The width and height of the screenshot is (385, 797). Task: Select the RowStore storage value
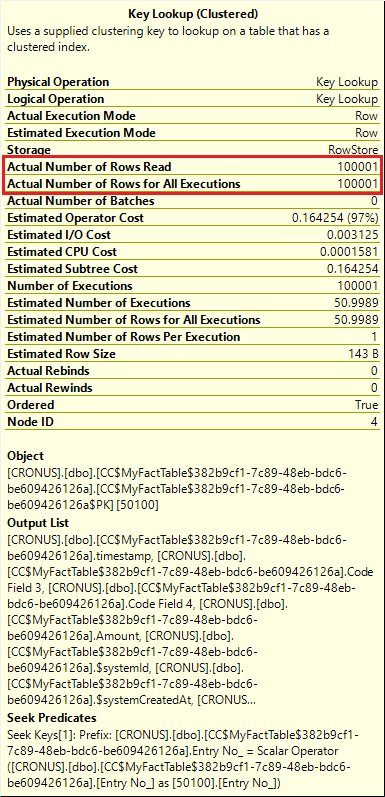(353, 150)
